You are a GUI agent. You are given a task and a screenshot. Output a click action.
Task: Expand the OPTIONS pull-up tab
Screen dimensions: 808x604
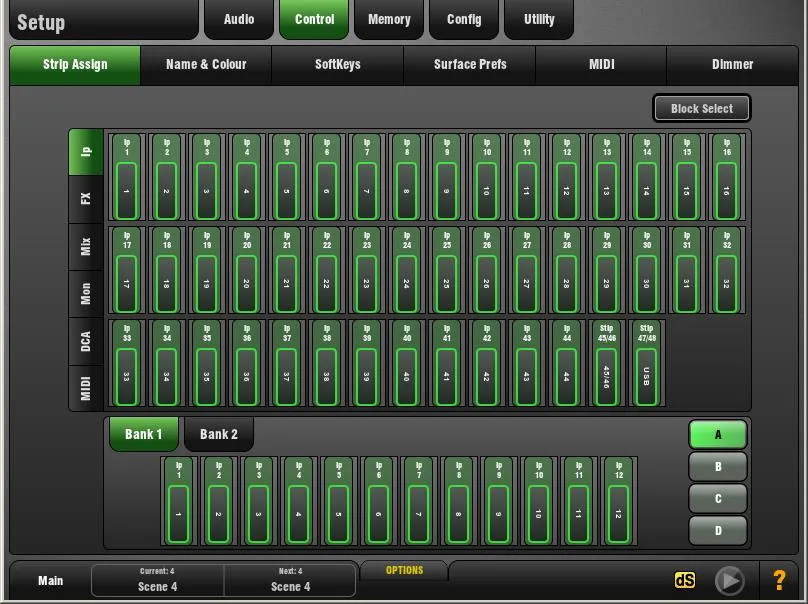405,571
